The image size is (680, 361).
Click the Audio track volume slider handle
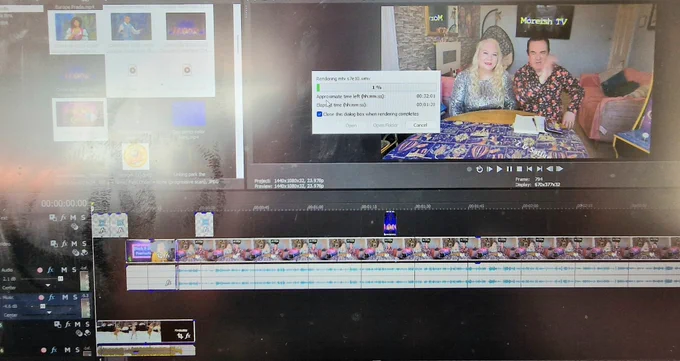pyautogui.click(x=60, y=279)
